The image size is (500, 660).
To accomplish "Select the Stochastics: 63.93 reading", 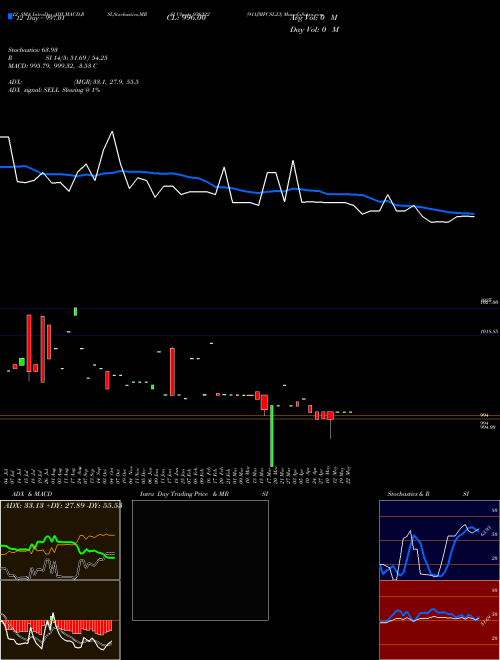I will (x=33, y=50).
